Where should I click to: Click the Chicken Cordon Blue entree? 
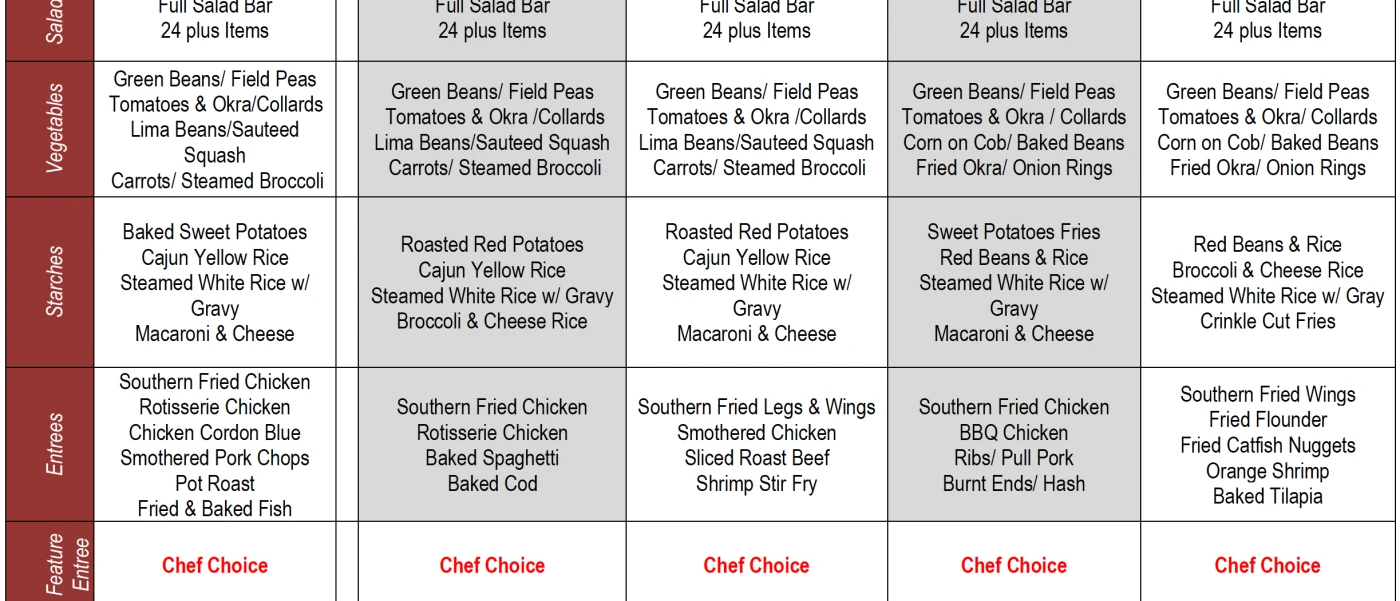click(x=215, y=433)
